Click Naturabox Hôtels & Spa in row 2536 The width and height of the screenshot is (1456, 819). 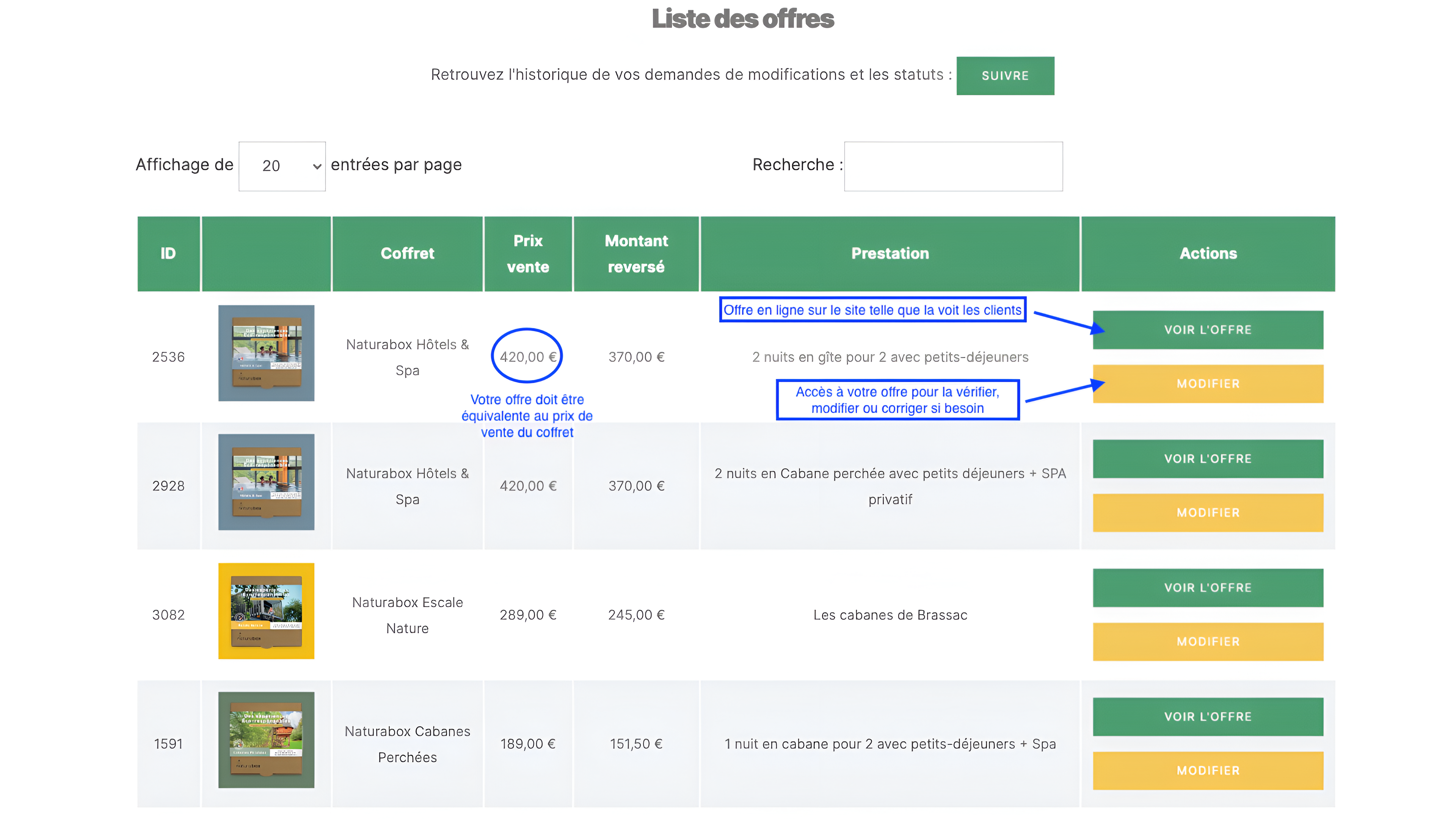[408, 357]
